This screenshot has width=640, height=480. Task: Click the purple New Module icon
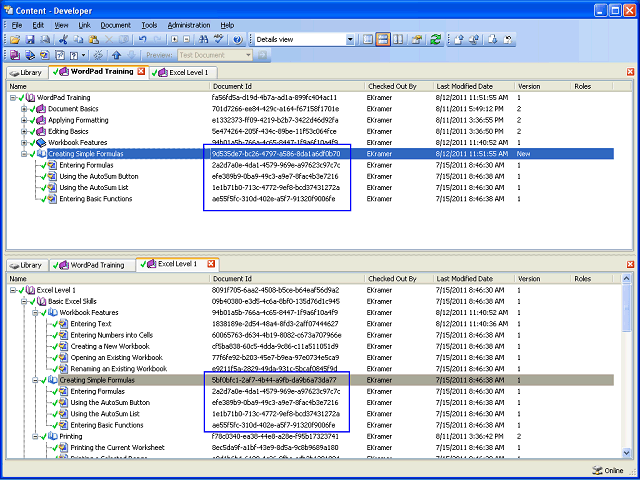click(x=15, y=55)
